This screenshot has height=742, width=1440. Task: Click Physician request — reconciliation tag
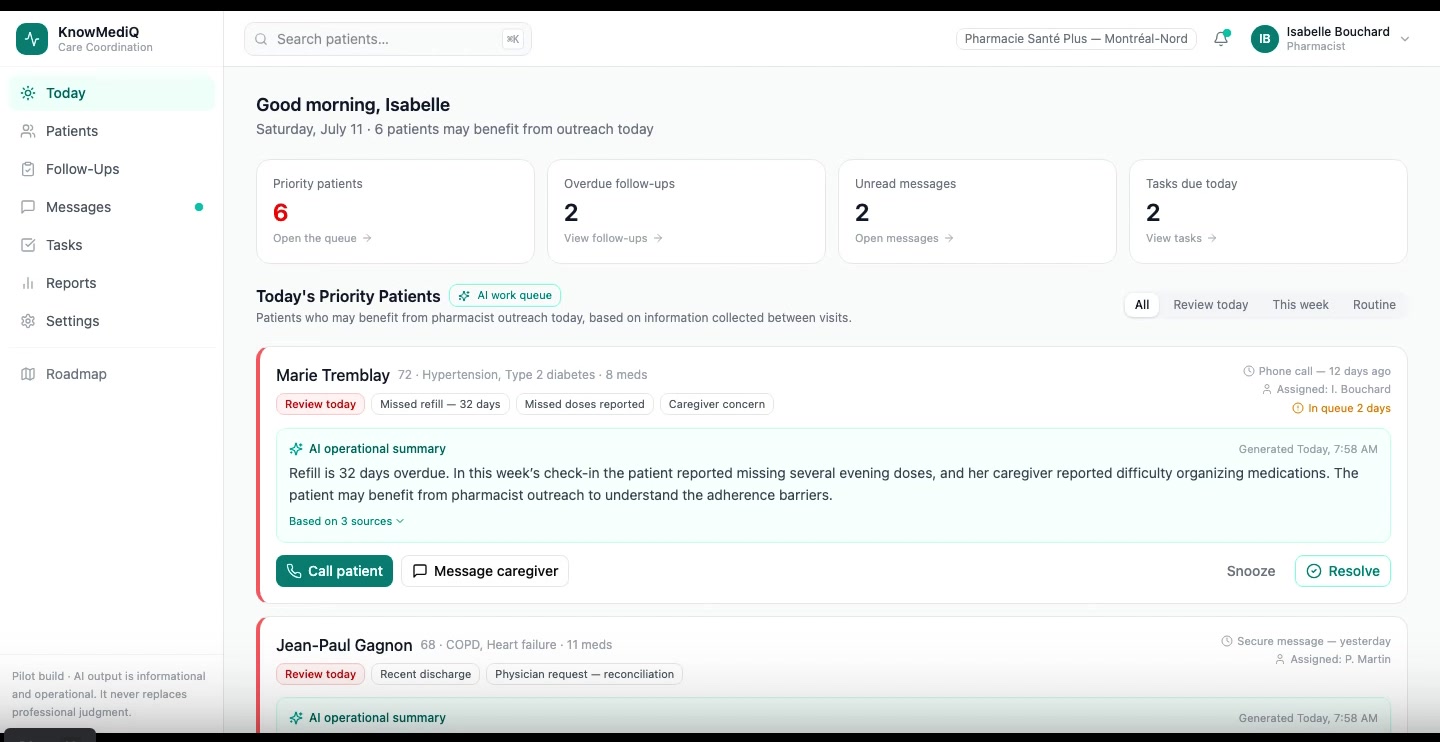(x=585, y=674)
